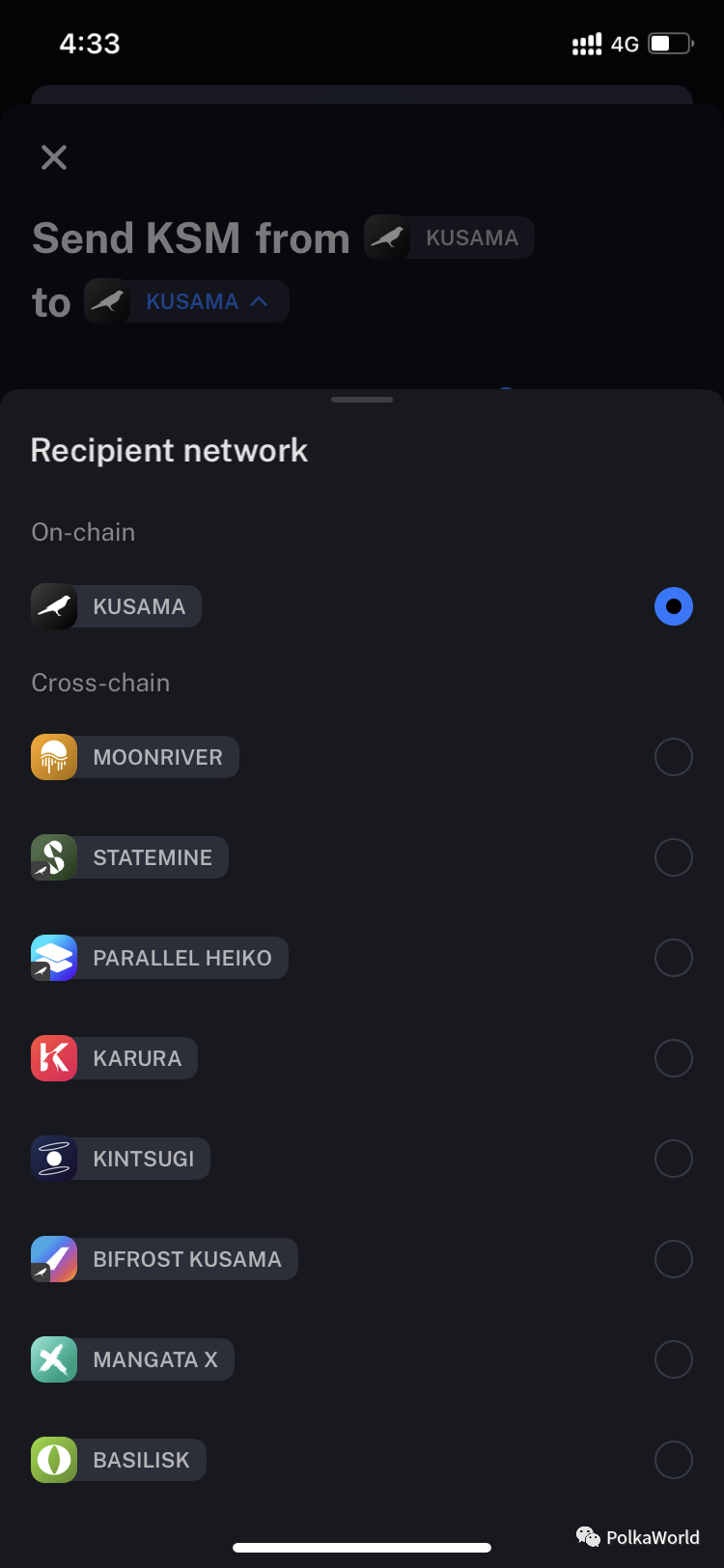The height and width of the screenshot is (1568, 724).
Task: Tap the iOS home indicator bar
Action: pos(362,1548)
